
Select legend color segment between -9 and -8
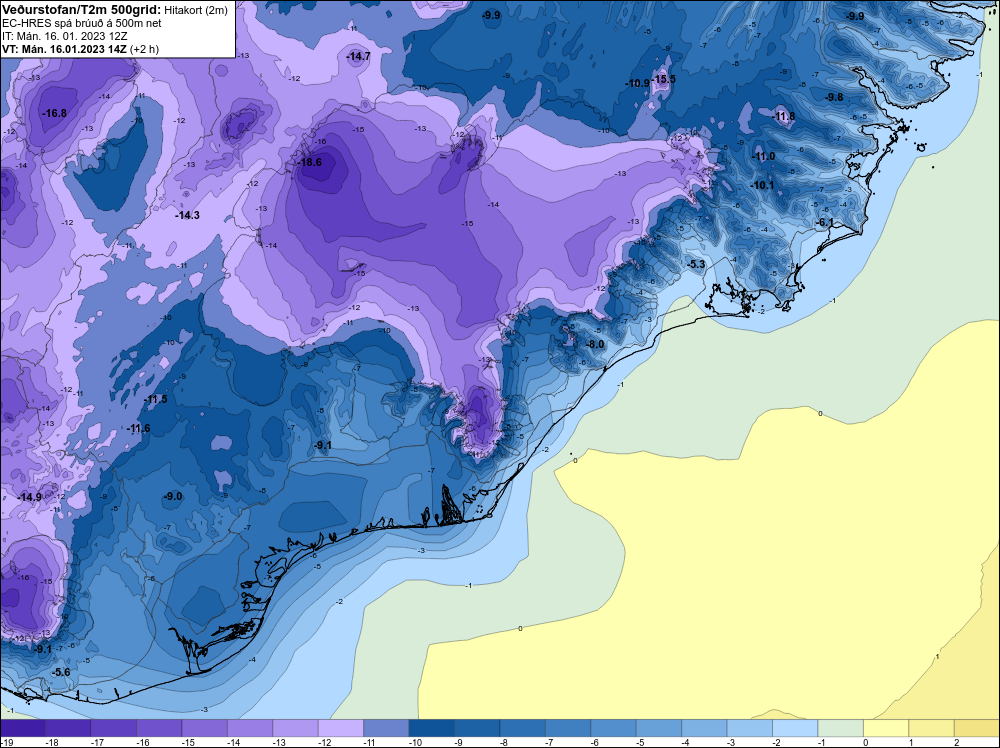[477, 728]
